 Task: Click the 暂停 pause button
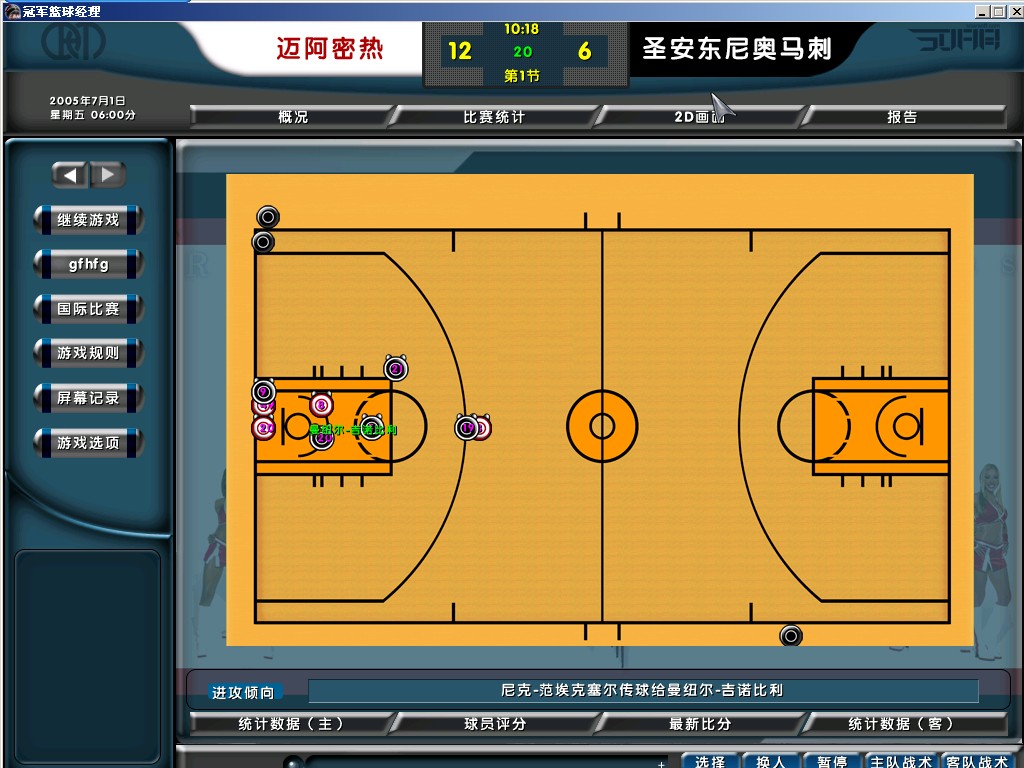(833, 761)
